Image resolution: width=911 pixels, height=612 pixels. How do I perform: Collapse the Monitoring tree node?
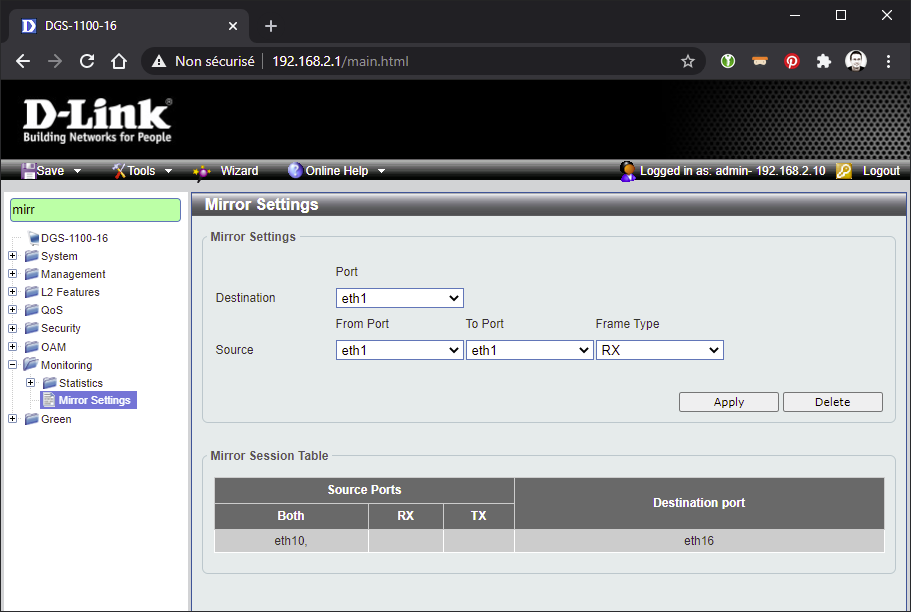pos(12,365)
